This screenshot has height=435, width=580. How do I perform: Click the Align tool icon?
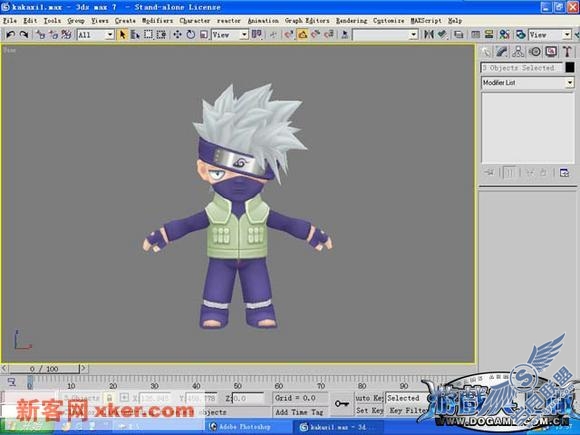(x=442, y=35)
